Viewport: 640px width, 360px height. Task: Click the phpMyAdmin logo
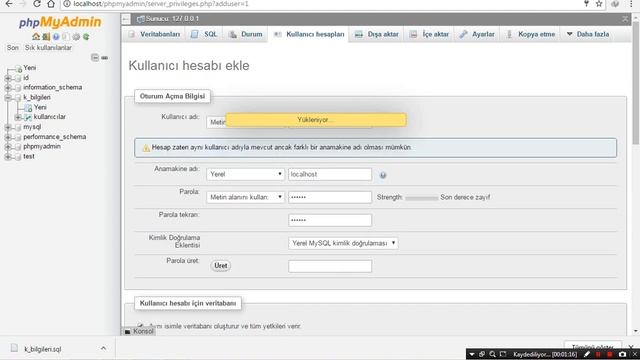(x=60, y=22)
